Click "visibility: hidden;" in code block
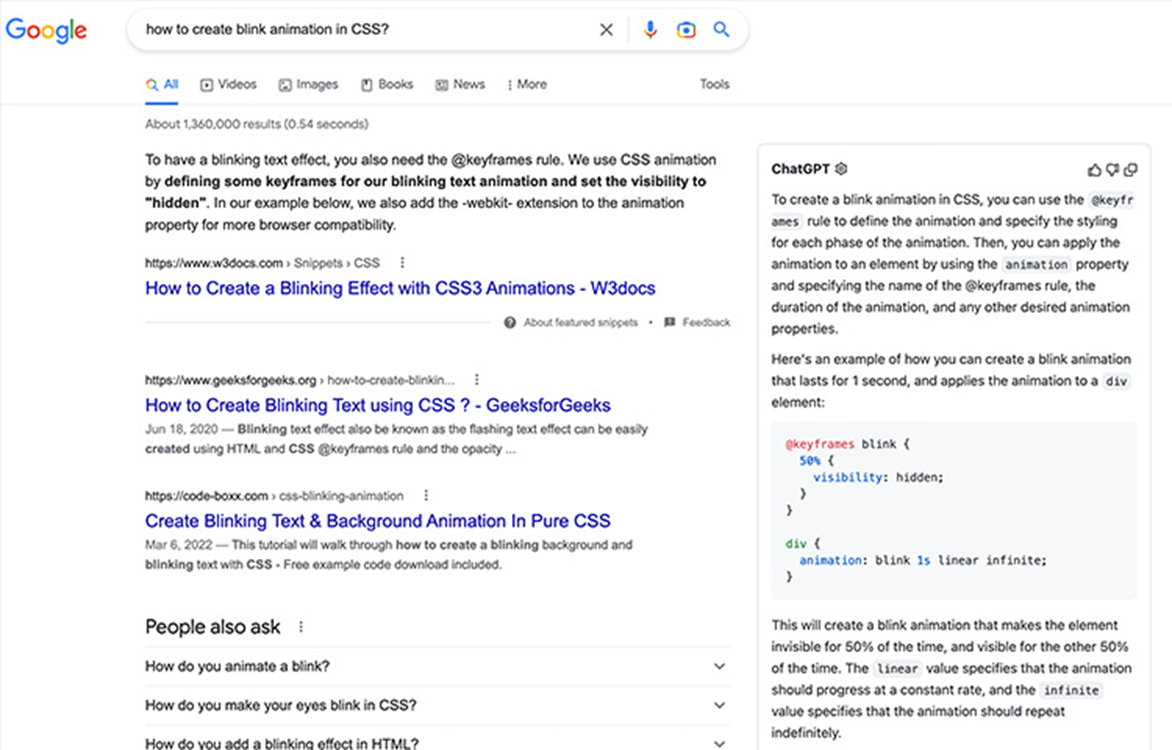1172x750 pixels. pos(878,477)
